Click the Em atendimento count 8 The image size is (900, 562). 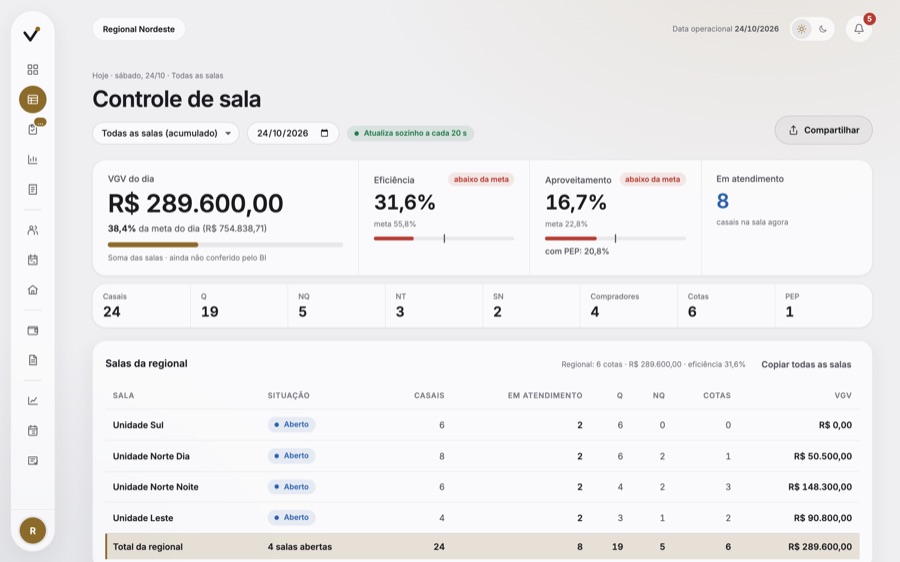pos(723,201)
